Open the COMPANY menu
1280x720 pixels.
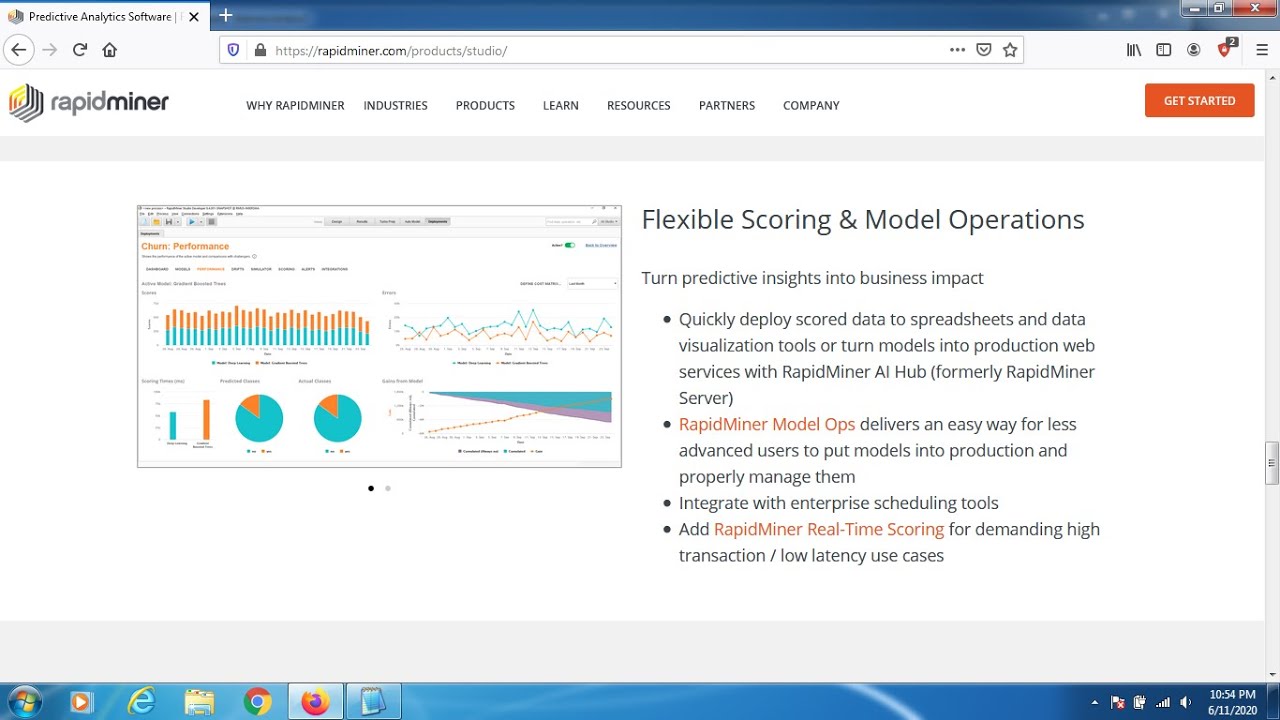[811, 105]
